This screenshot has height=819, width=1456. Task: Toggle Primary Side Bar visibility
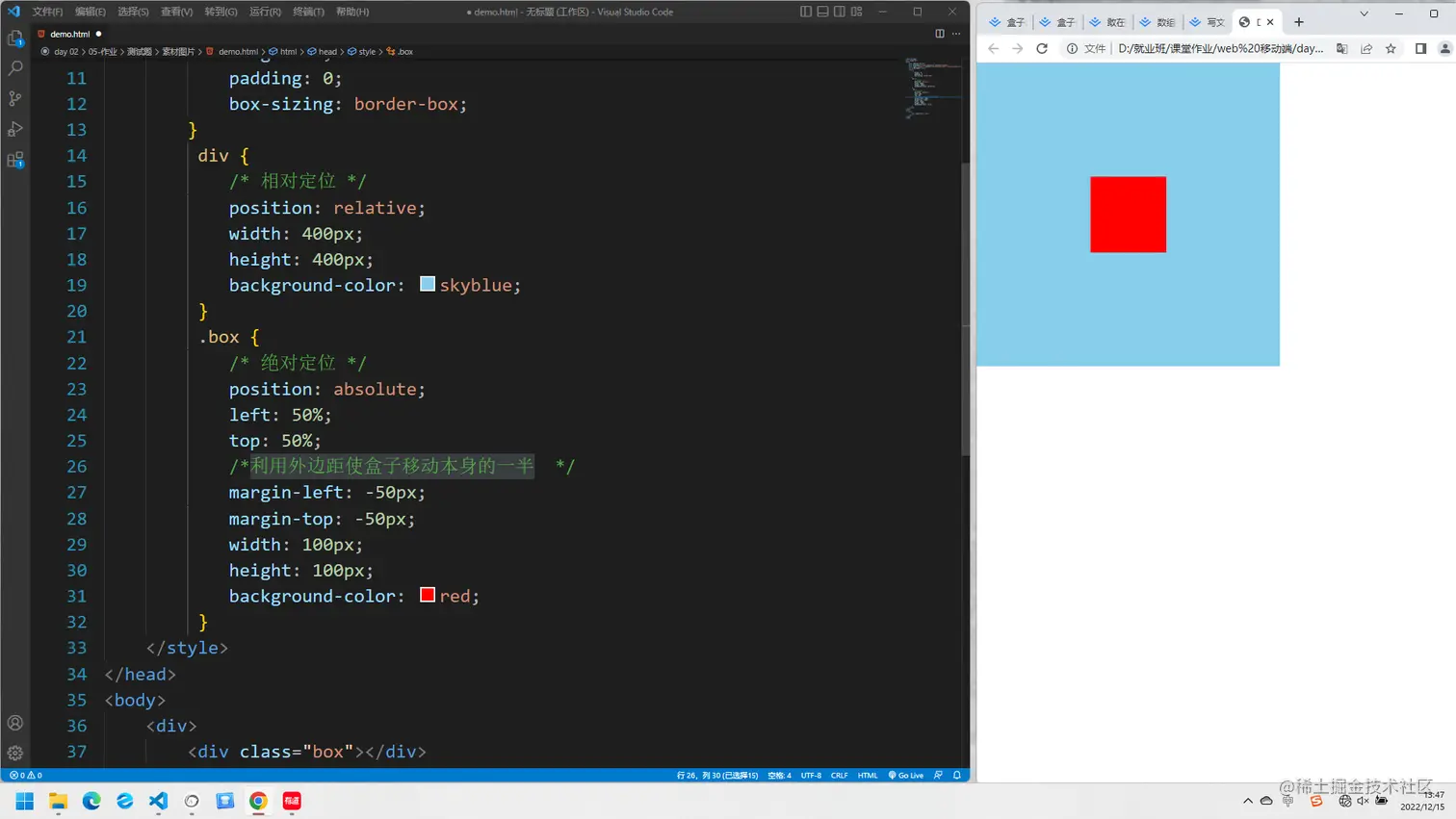(x=806, y=12)
